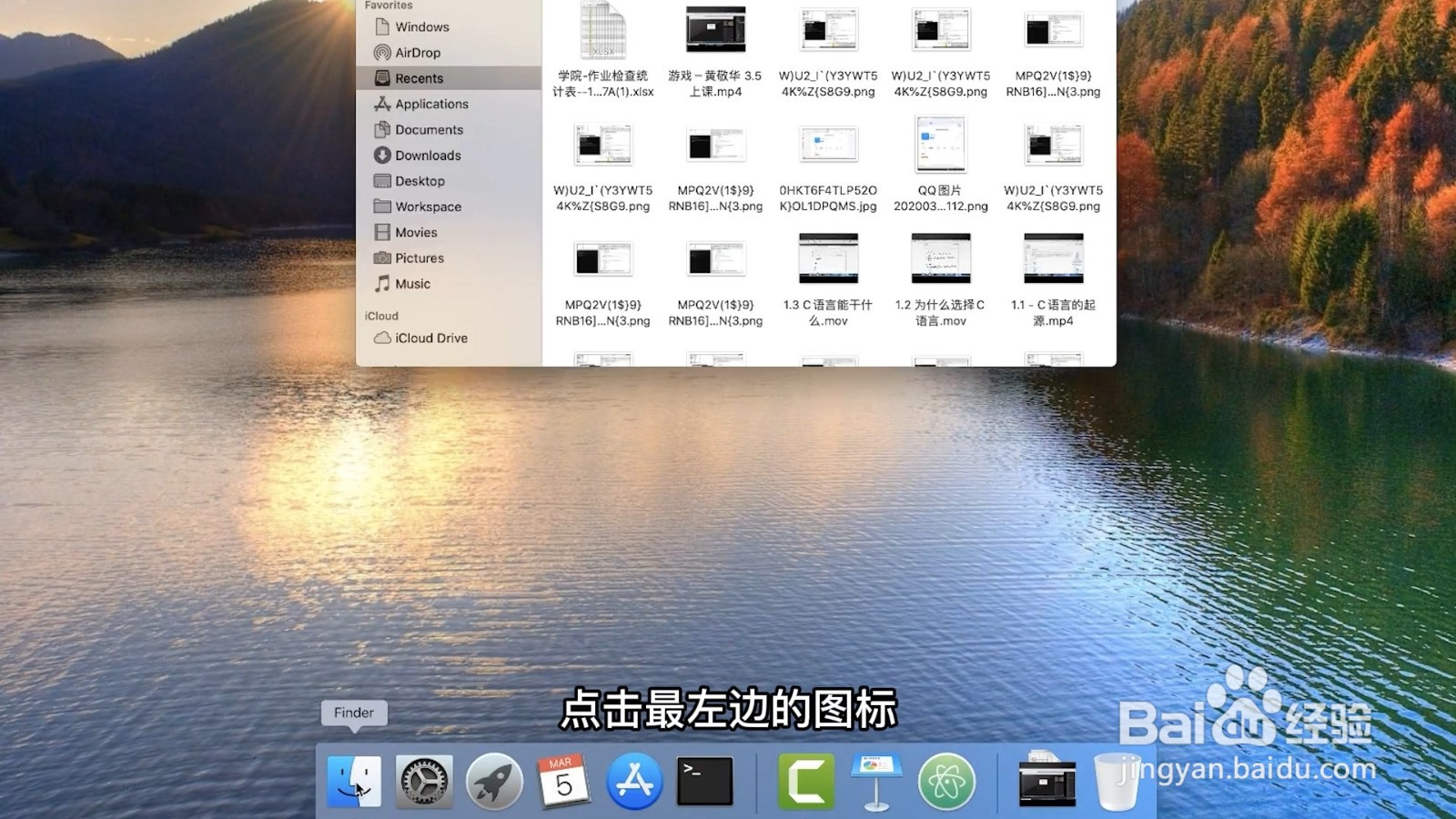
Task: Select the QQ图片 image thumbnail
Action: coord(940,144)
